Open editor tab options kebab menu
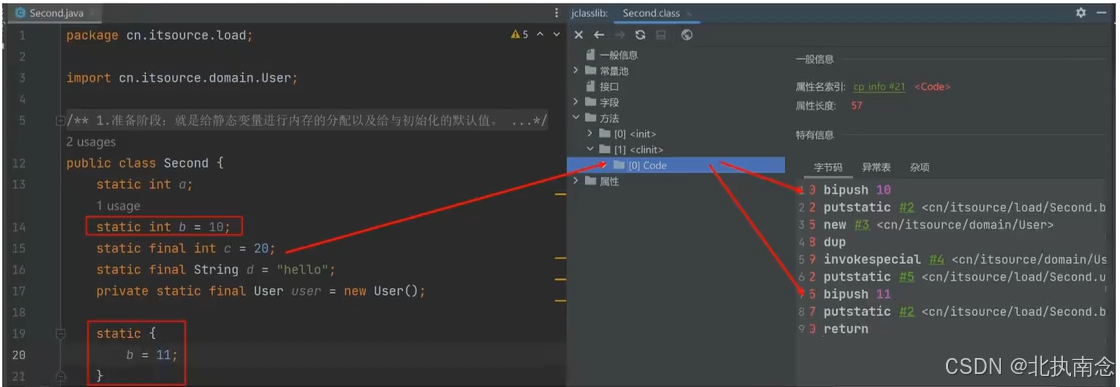Image resolution: width=1120 pixels, height=387 pixels. 556,13
